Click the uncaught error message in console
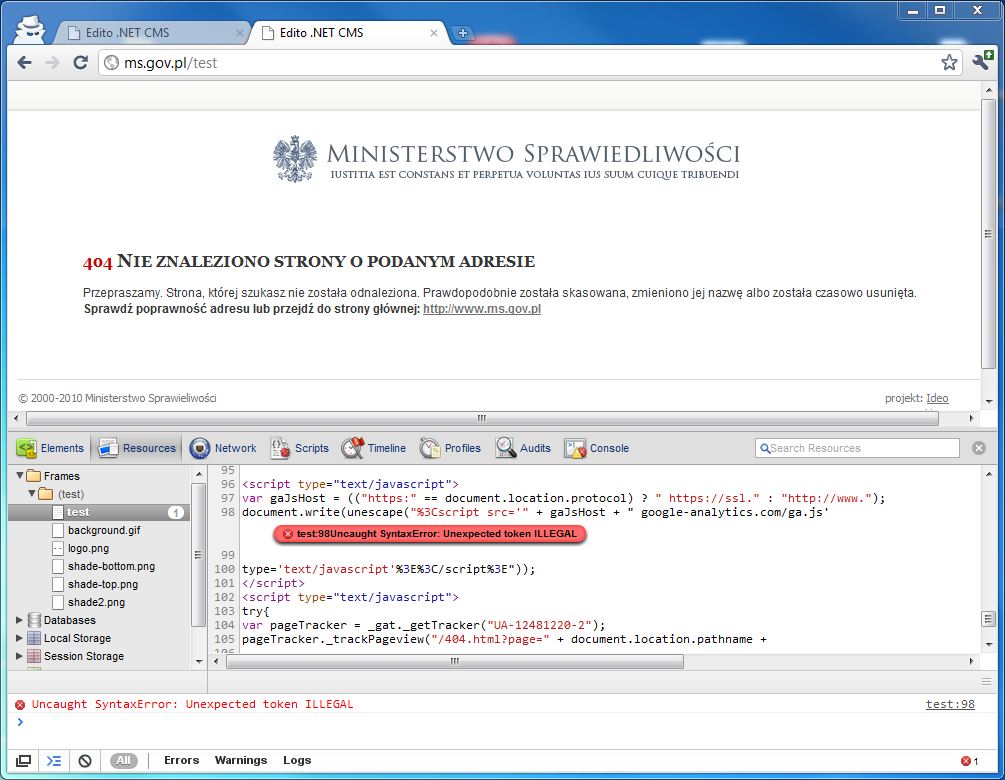 (192, 704)
